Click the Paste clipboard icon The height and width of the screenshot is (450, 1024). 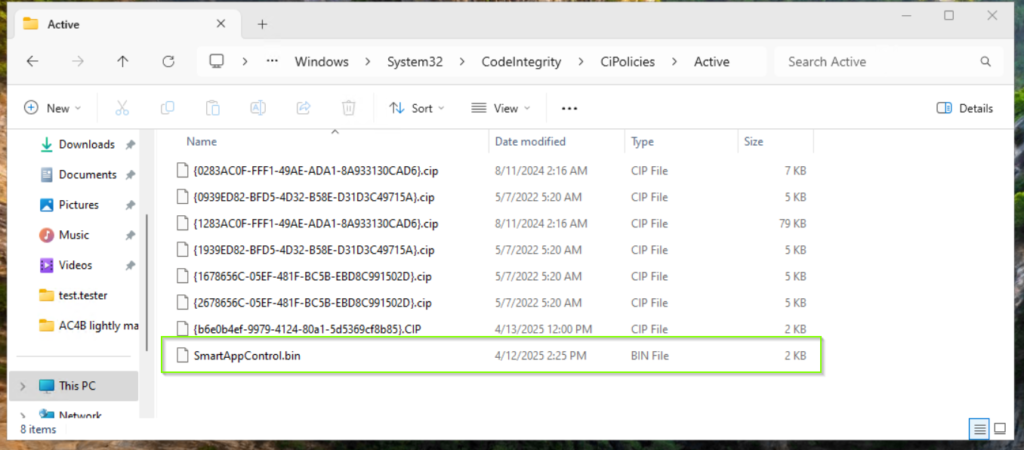tap(212, 108)
